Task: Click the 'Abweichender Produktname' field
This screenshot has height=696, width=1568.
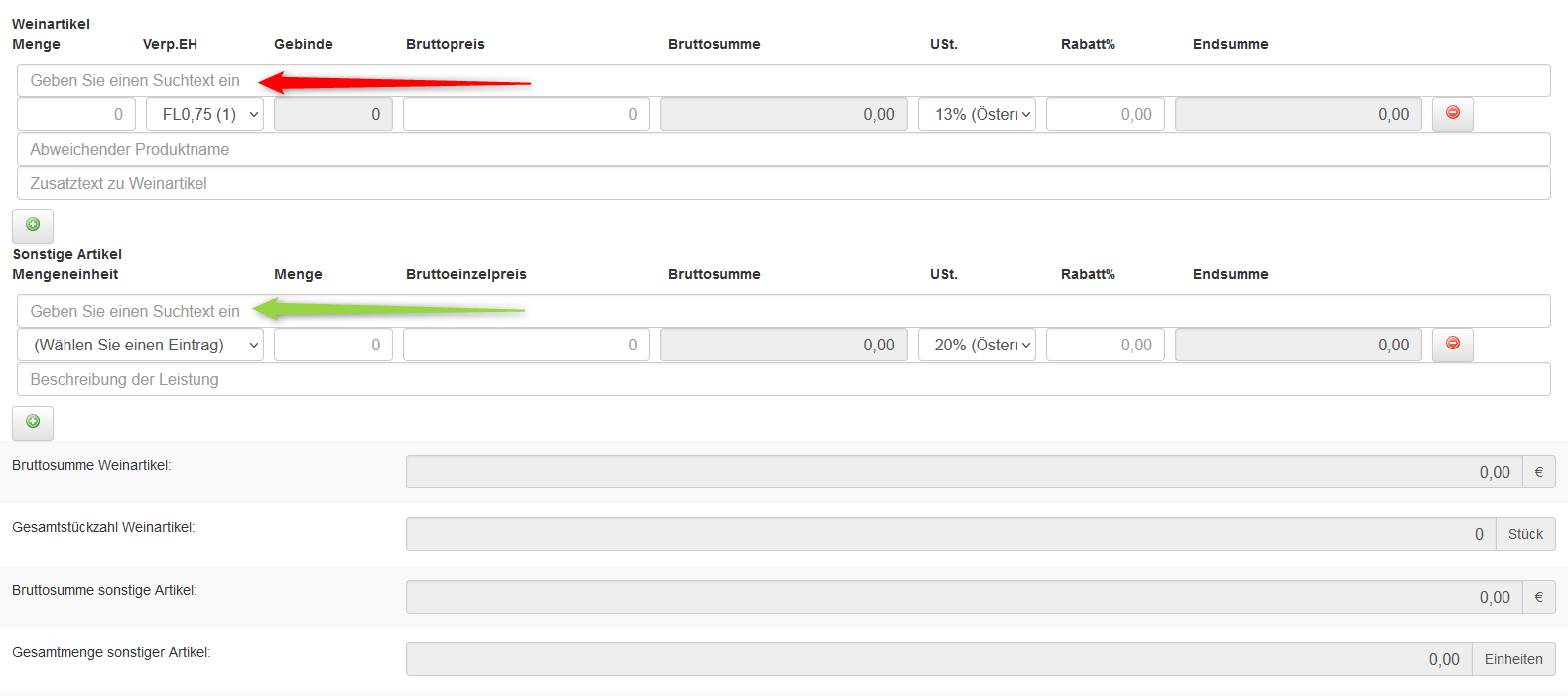Action: pyautogui.click(x=783, y=149)
